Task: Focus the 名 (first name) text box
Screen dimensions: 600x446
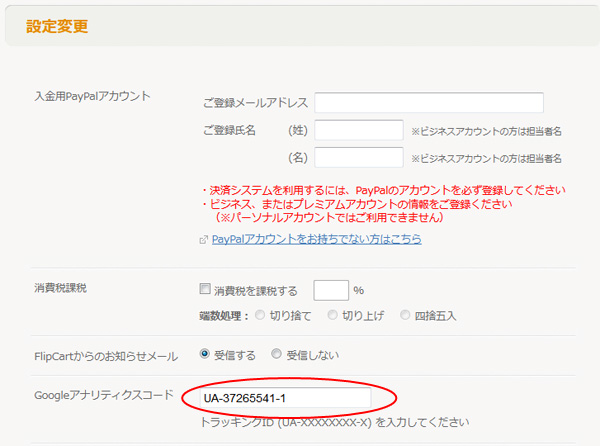Action: [x=358, y=157]
